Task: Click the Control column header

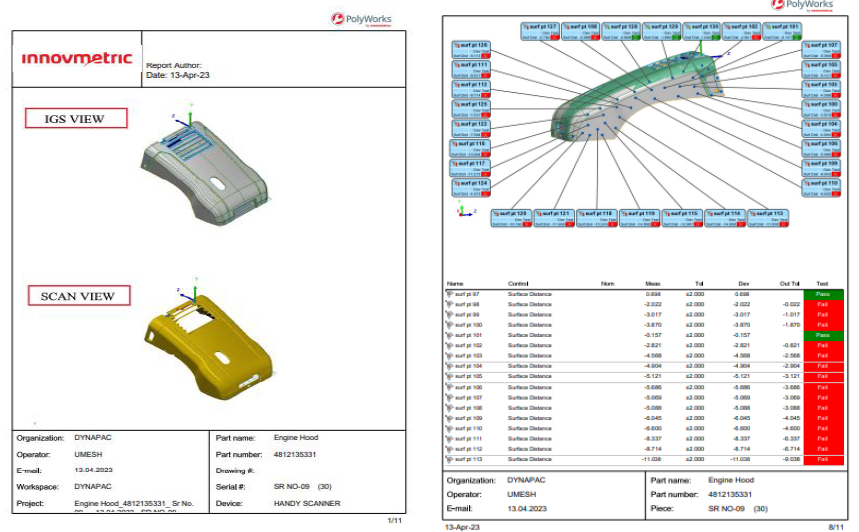Action: click(x=518, y=284)
